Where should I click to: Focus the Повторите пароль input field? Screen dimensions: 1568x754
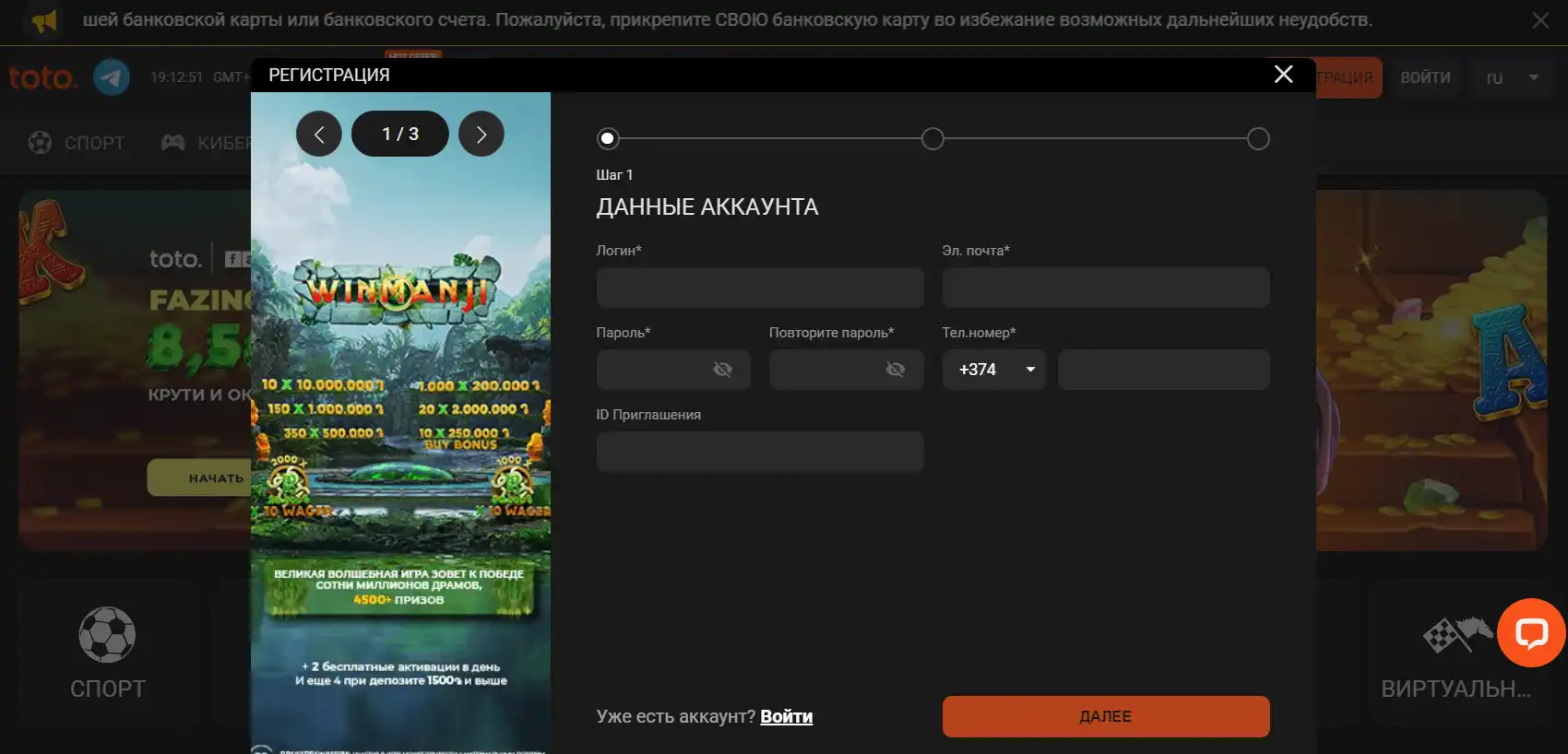click(x=847, y=370)
